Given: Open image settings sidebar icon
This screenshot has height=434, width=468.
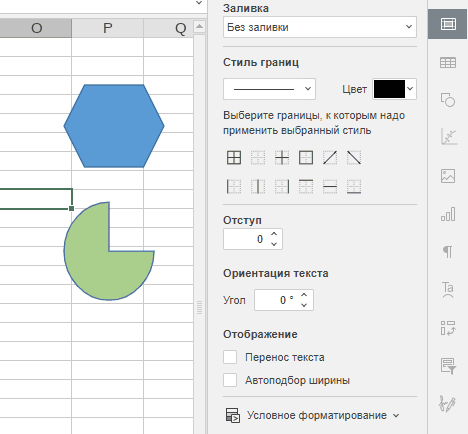Looking at the screenshot, I should click(x=448, y=176).
